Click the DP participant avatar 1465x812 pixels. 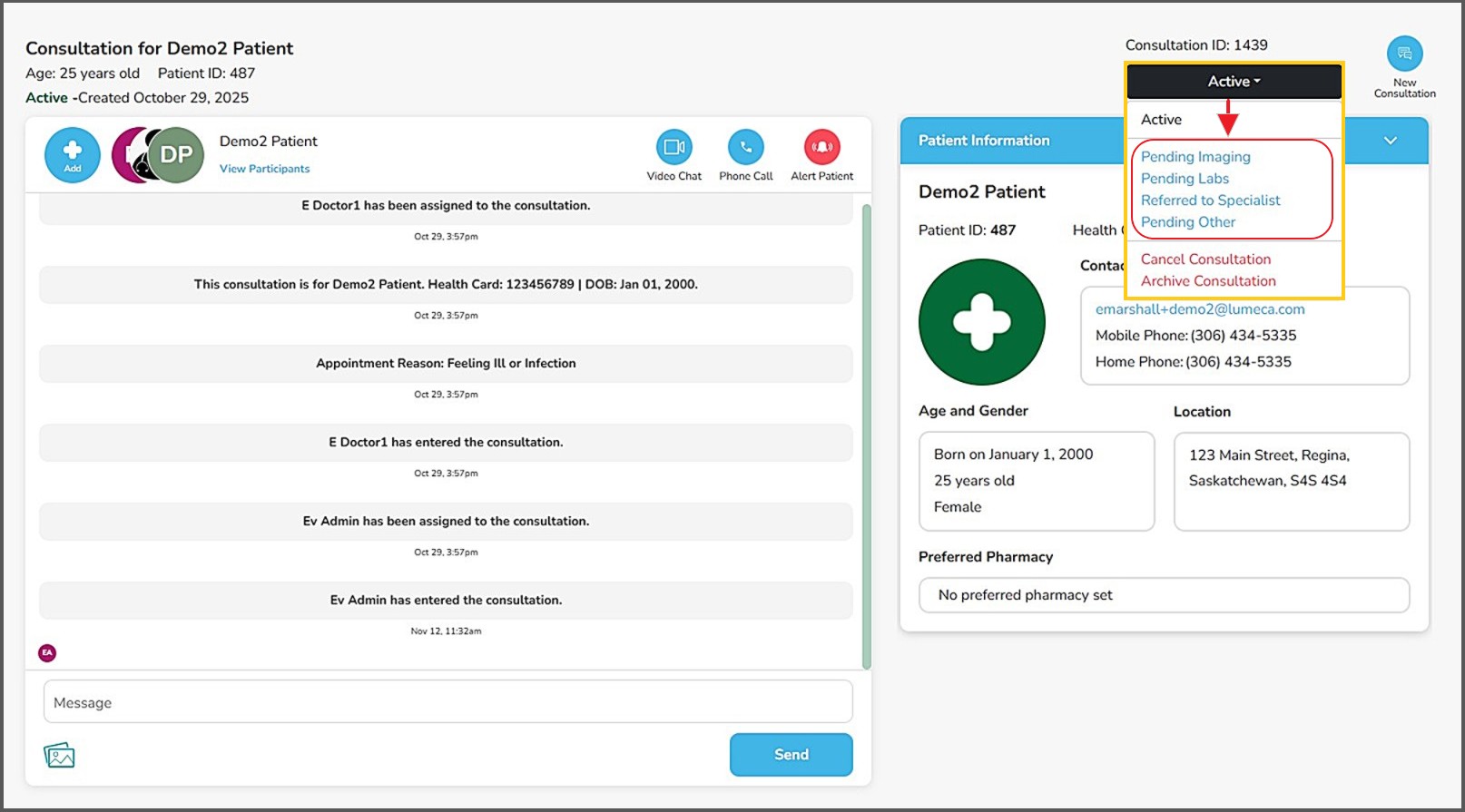tap(176, 155)
